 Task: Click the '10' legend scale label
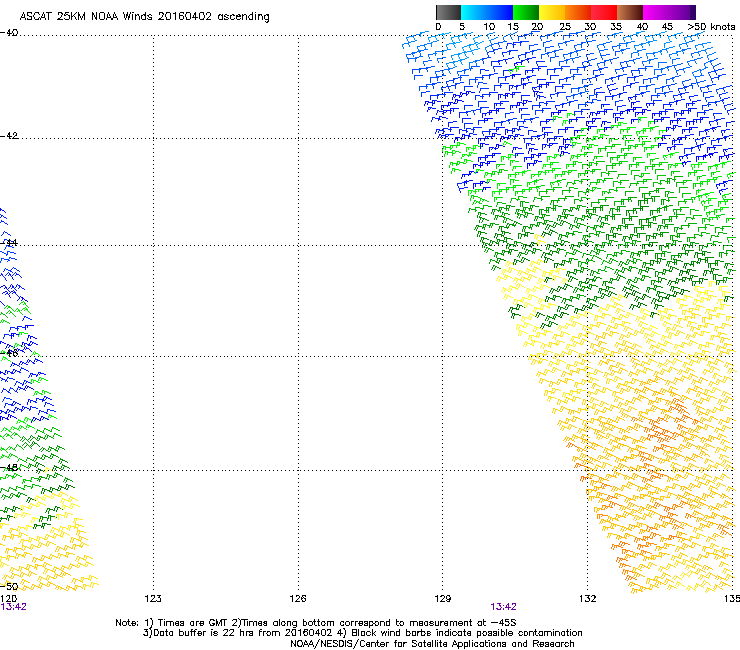point(489,27)
